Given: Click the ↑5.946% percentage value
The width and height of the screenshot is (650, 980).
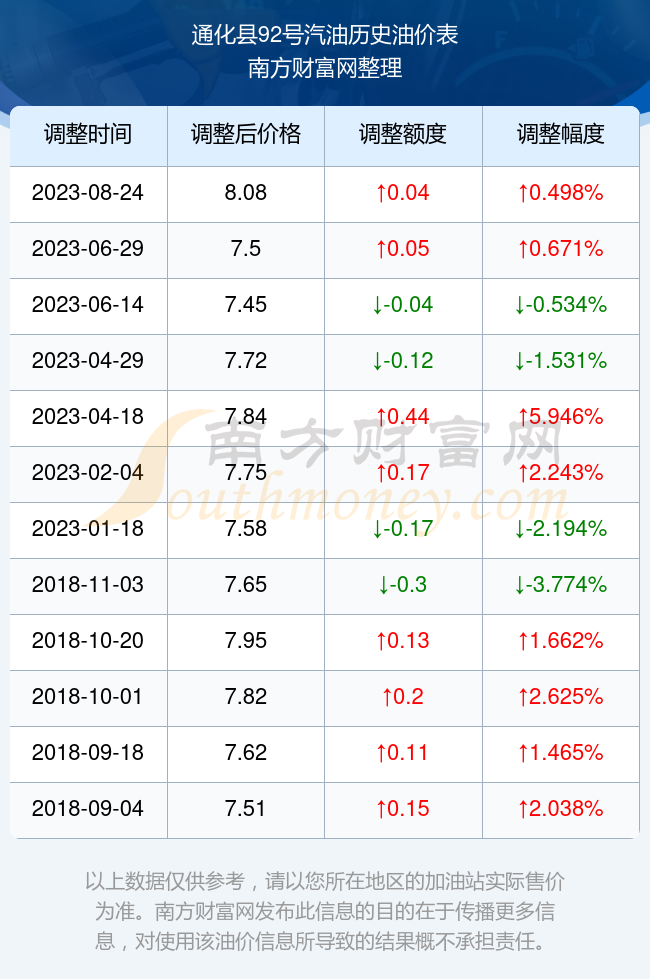Looking at the screenshot, I should click(x=561, y=416).
